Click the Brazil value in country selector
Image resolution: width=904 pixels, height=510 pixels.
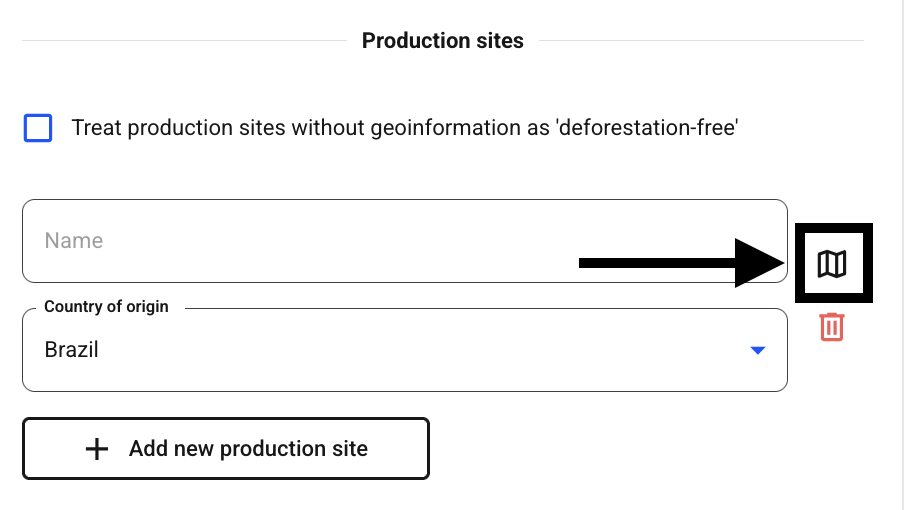coord(71,350)
